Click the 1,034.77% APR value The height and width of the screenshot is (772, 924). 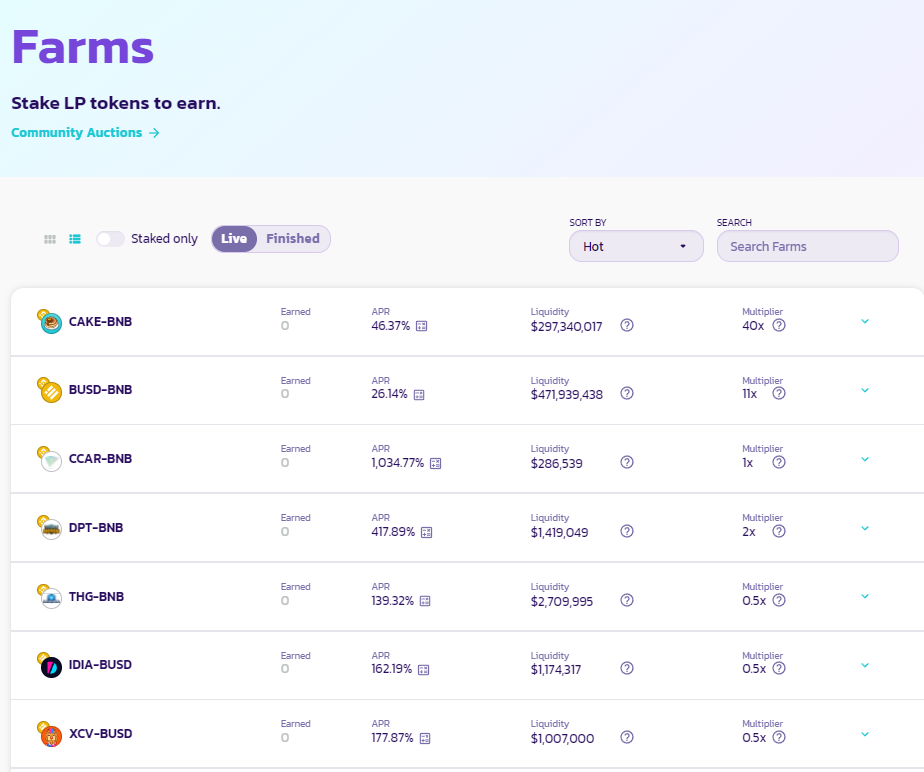(398, 463)
